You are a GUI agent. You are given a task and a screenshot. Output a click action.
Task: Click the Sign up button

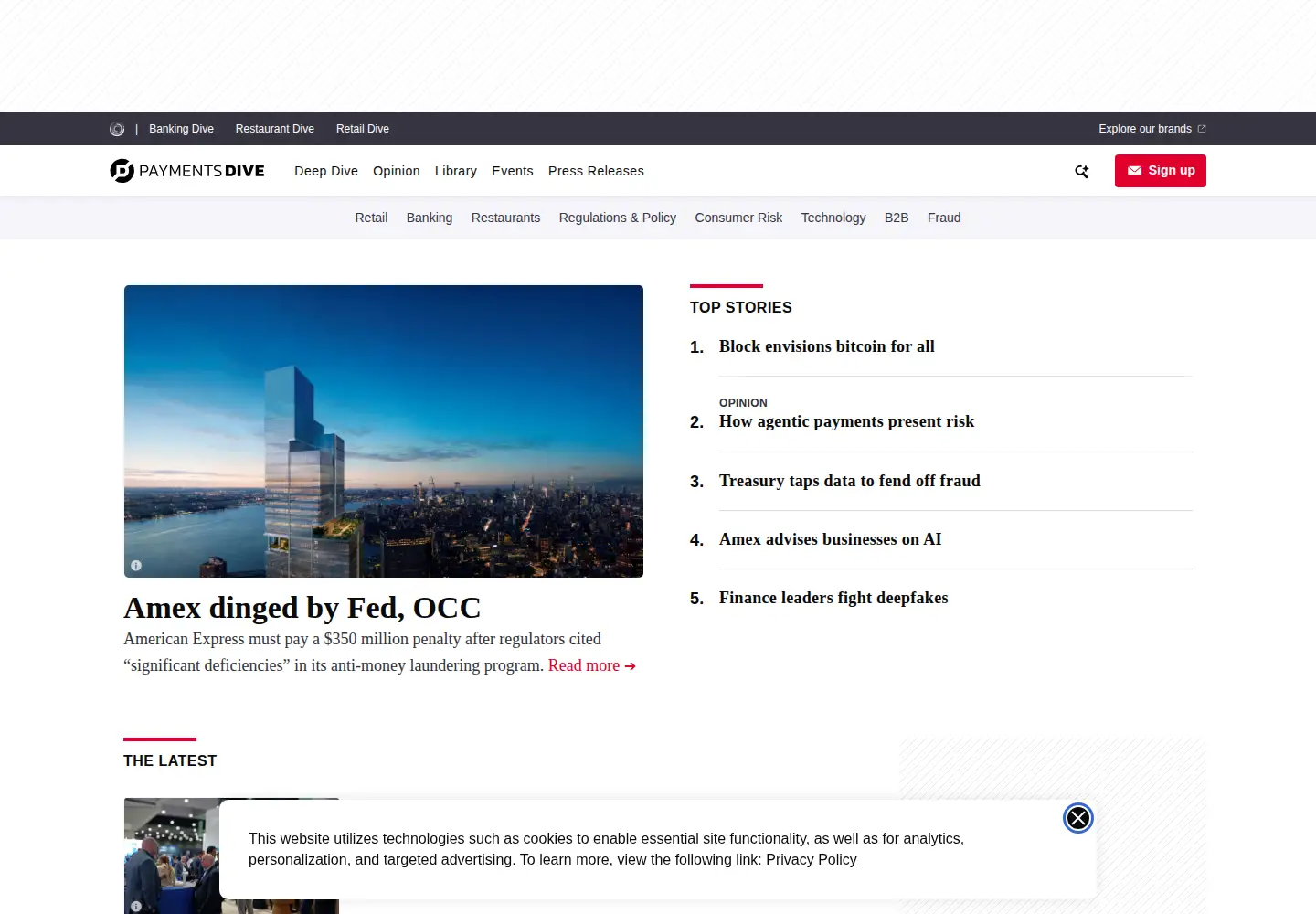(1161, 171)
